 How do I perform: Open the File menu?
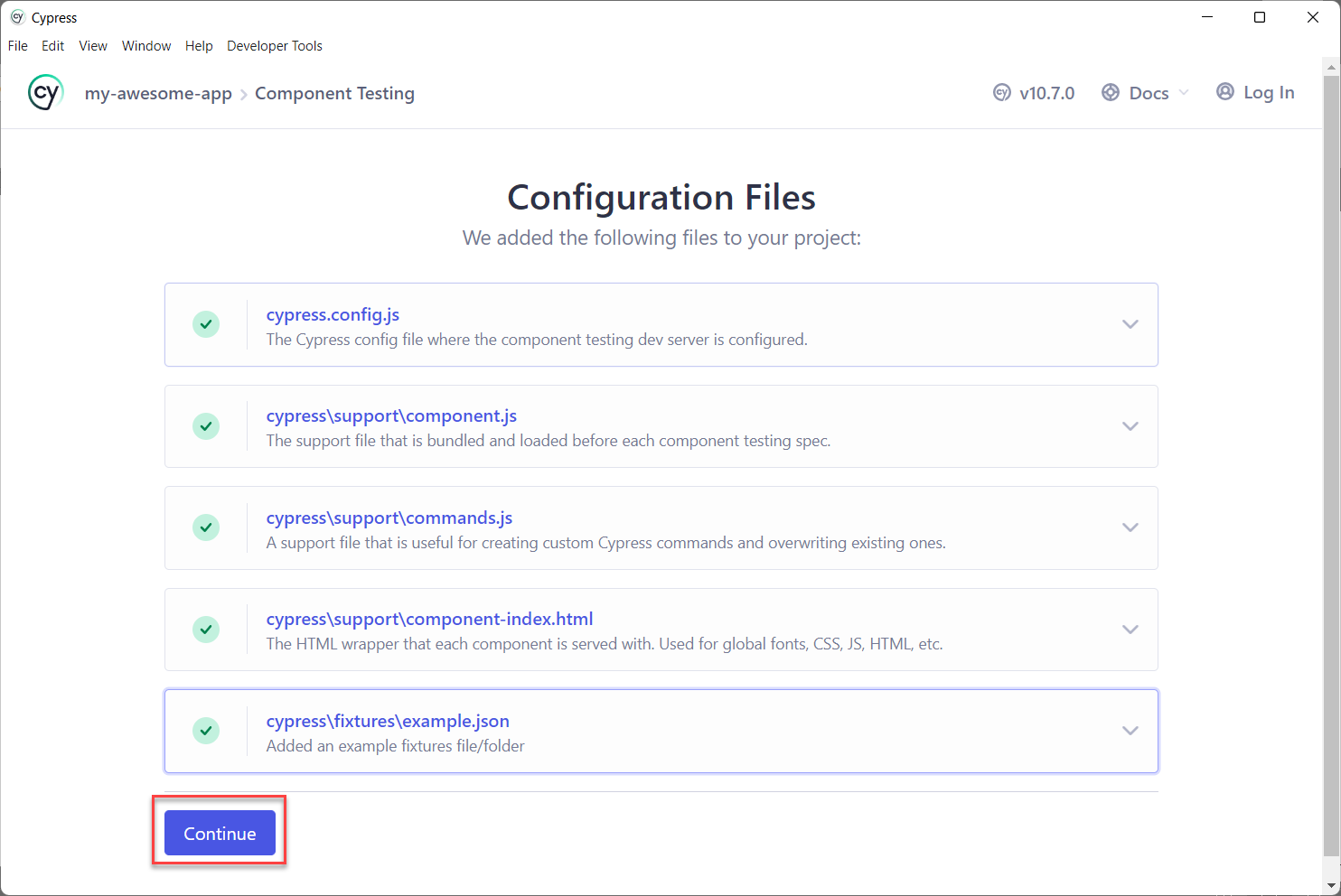coord(17,45)
